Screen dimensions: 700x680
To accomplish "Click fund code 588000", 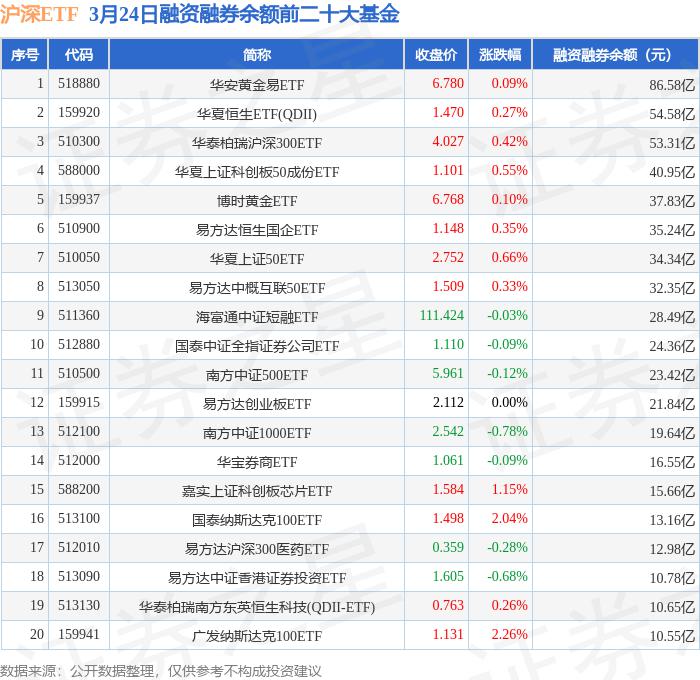I will pos(79,171).
